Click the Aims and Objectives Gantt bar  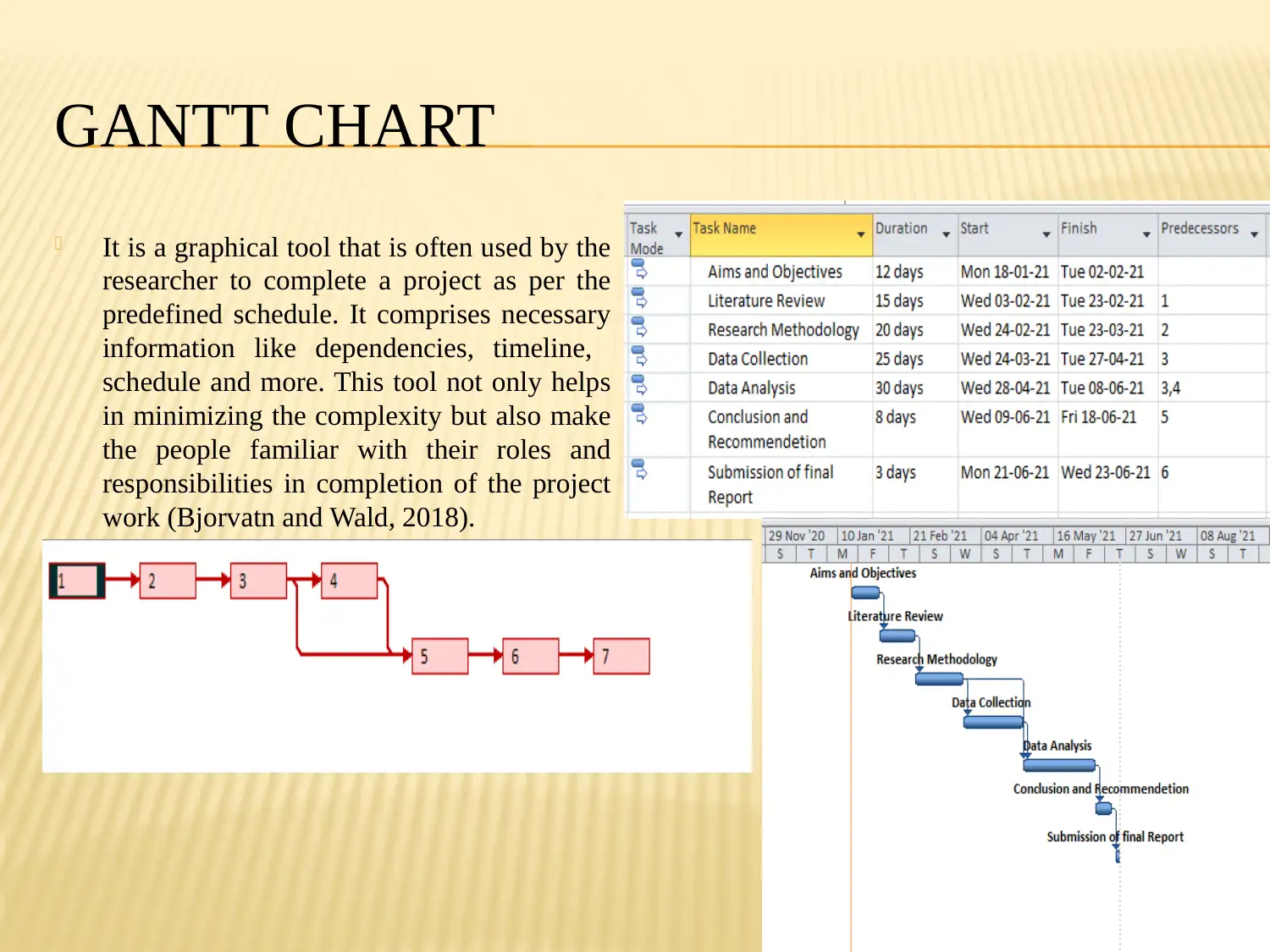[865, 592]
